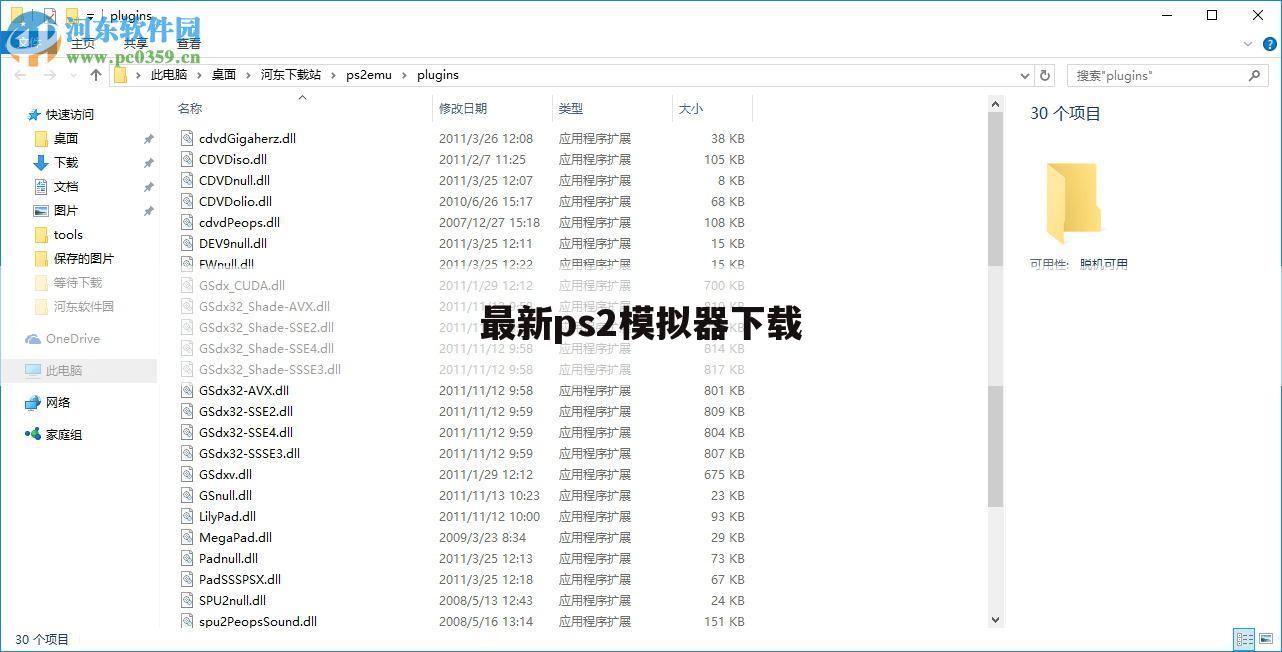This screenshot has width=1282, height=652.
Task: Go forward with the Forward arrow
Action: point(52,75)
